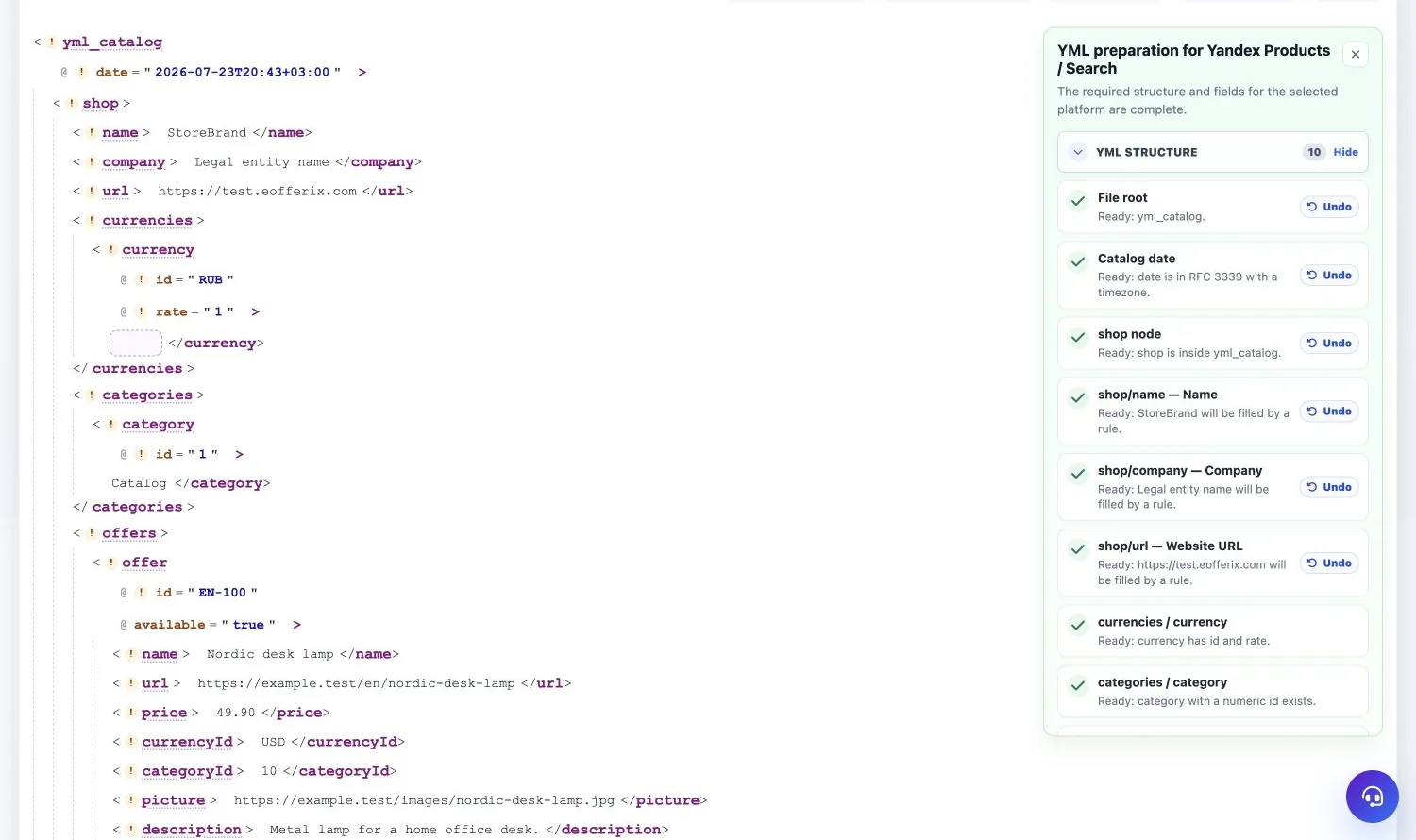Viewport: 1416px width, 840px height.
Task: Click the warning icon beside description tag
Action: [x=131, y=829]
